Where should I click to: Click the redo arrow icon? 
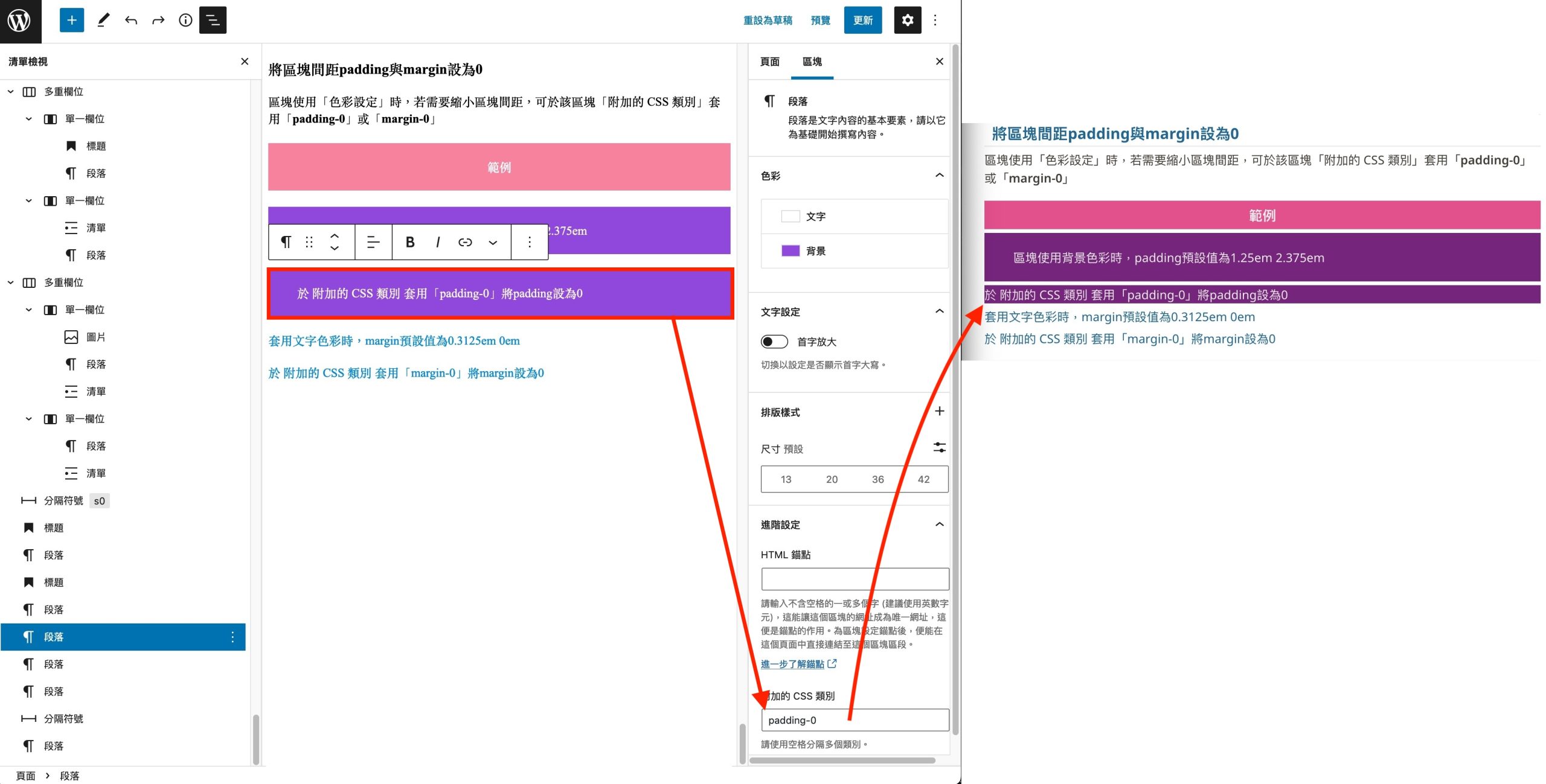pyautogui.click(x=158, y=21)
